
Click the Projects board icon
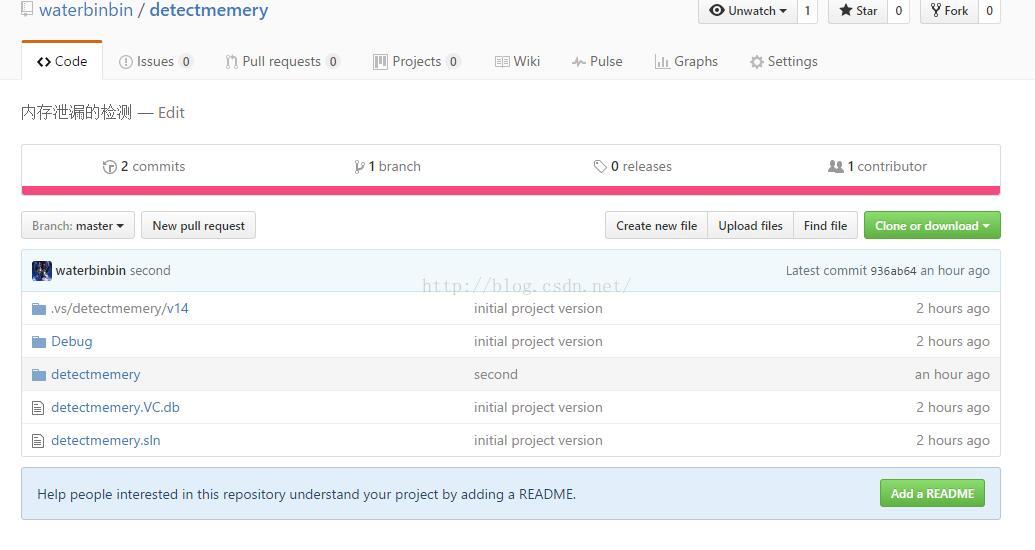point(380,62)
